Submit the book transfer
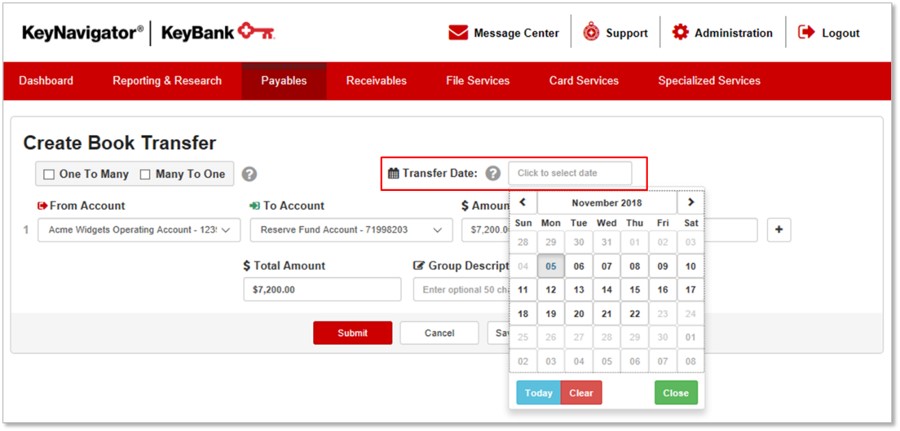Viewport: 900px width, 431px height. tap(352, 333)
